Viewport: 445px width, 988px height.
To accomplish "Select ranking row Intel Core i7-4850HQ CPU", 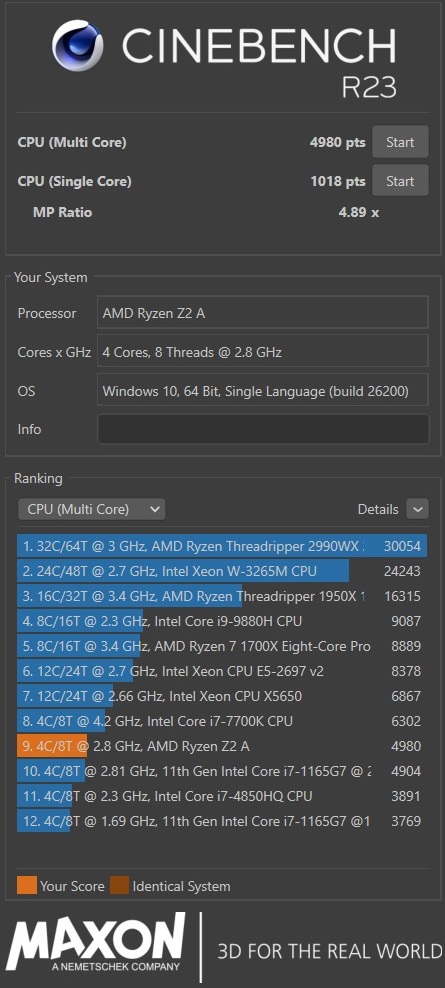I will (x=222, y=796).
